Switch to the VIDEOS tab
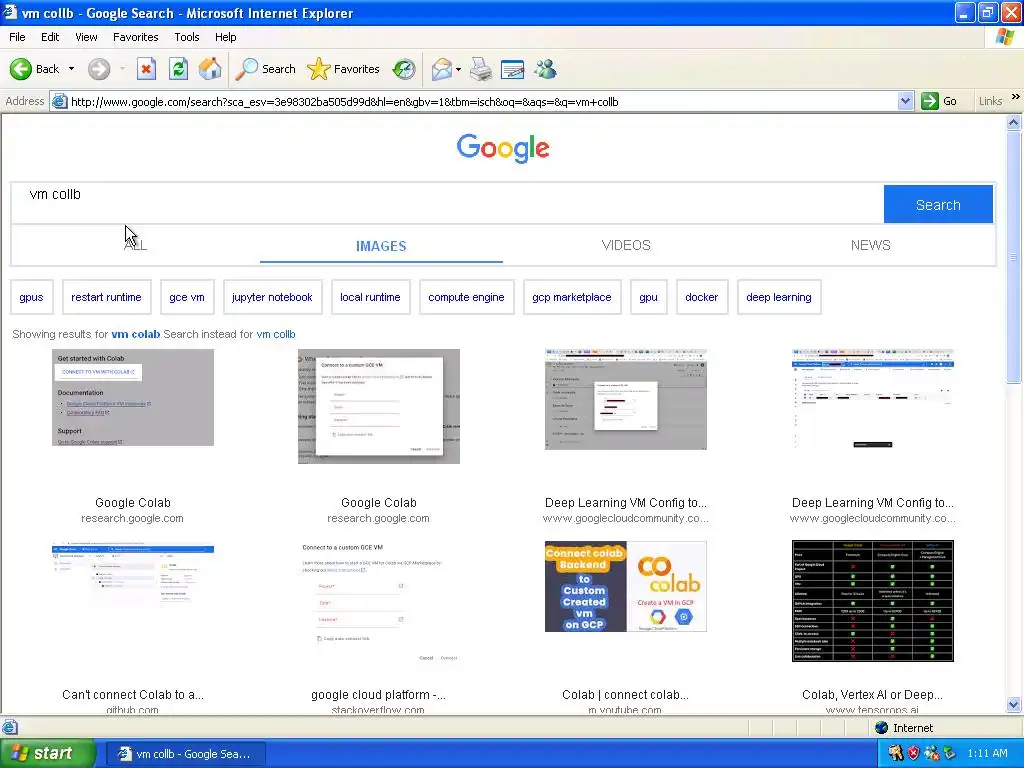1024x768 pixels. point(626,246)
